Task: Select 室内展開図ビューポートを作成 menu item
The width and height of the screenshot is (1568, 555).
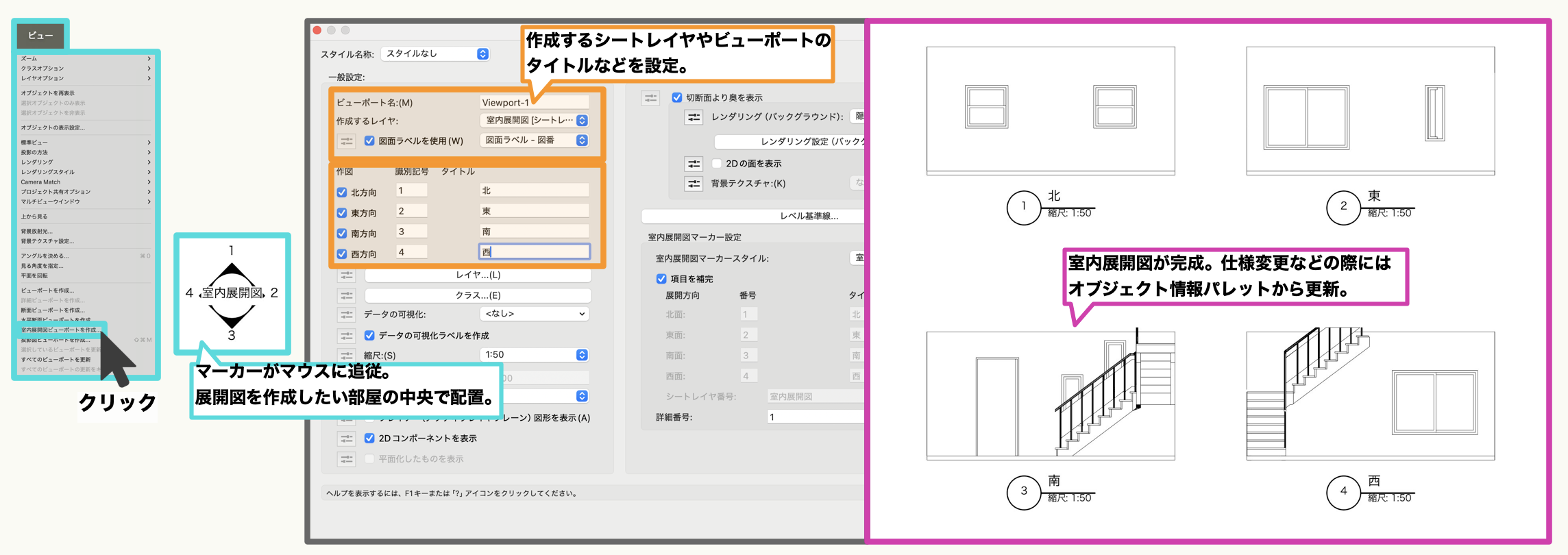Action: 60,330
